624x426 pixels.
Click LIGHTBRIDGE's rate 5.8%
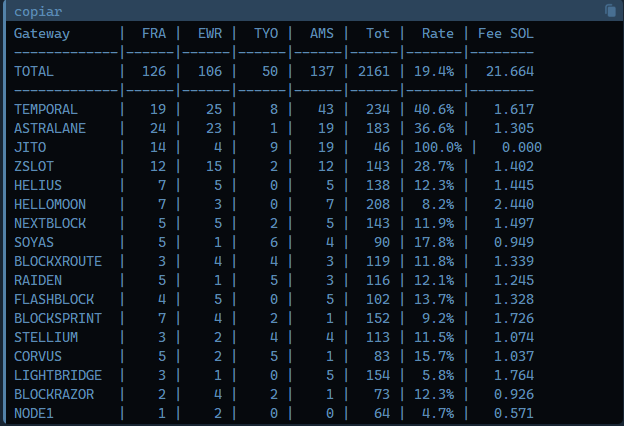438,375
